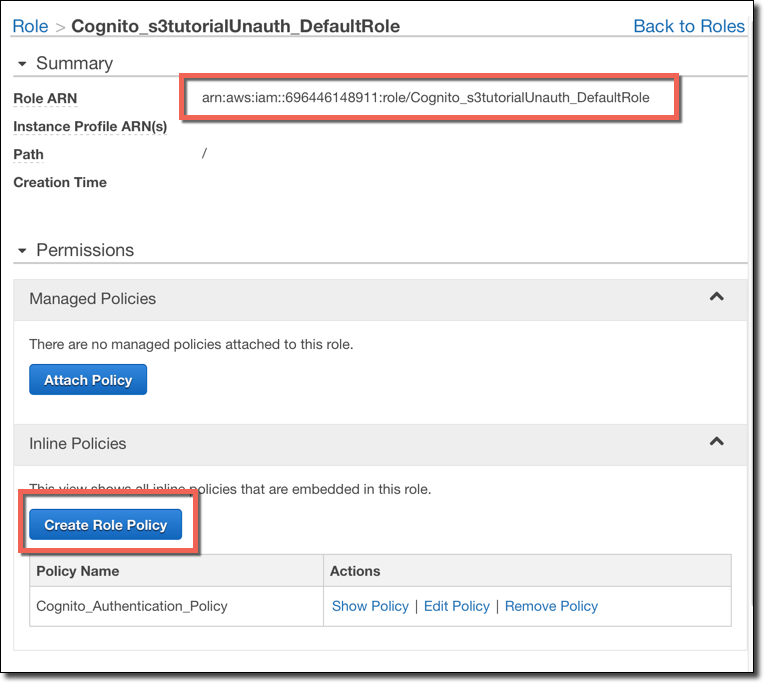Click Edit Policy for Cognito_Authentication_Policy
764x683 pixels.
[457, 606]
